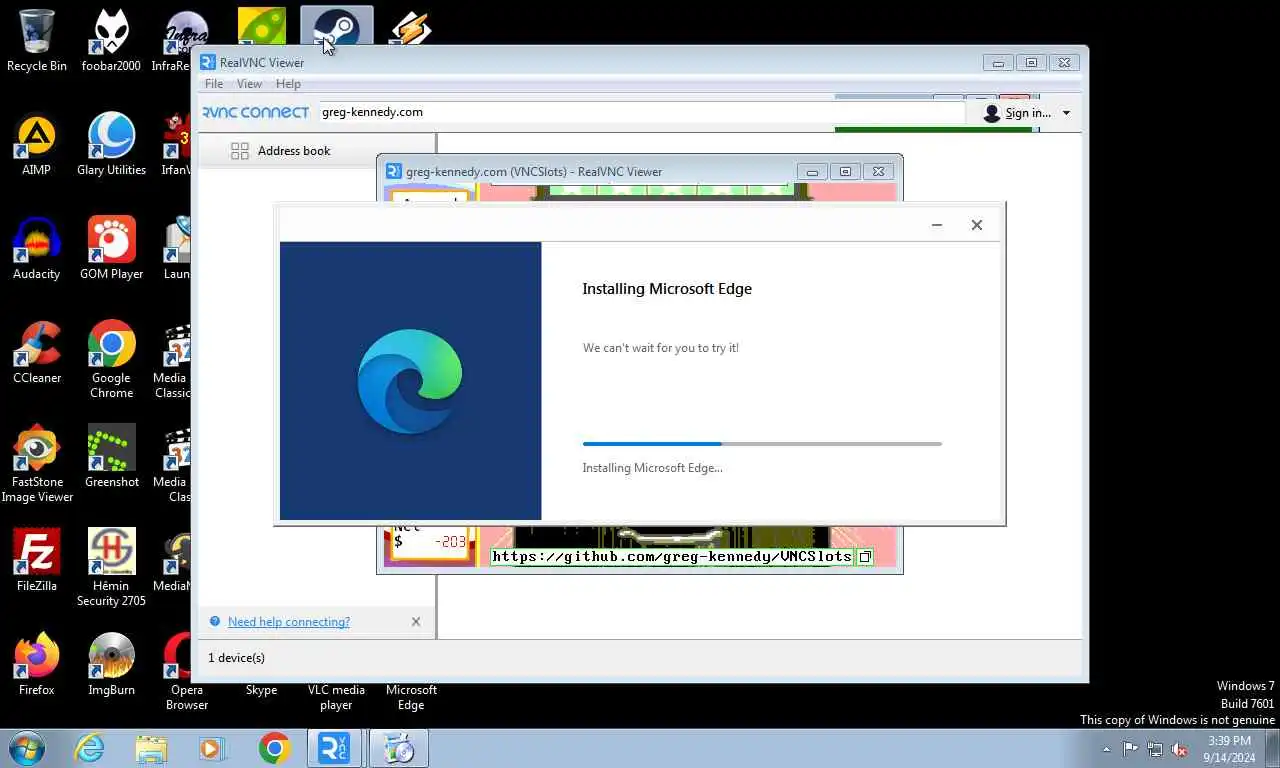The image size is (1280, 768).
Task: Open the Google Chrome desktop shortcut
Action: [x=111, y=359]
